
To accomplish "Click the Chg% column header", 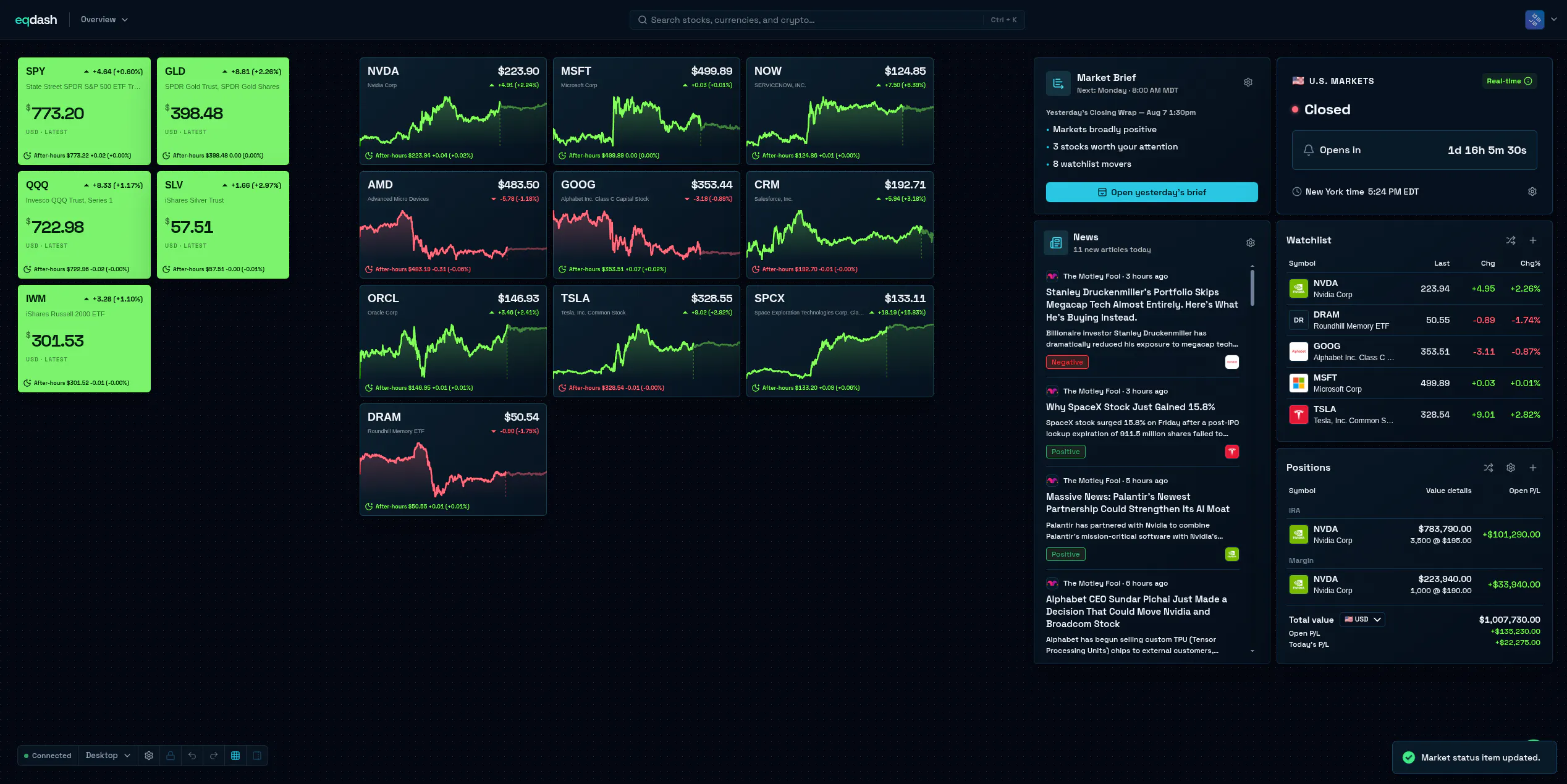I will (1530, 263).
